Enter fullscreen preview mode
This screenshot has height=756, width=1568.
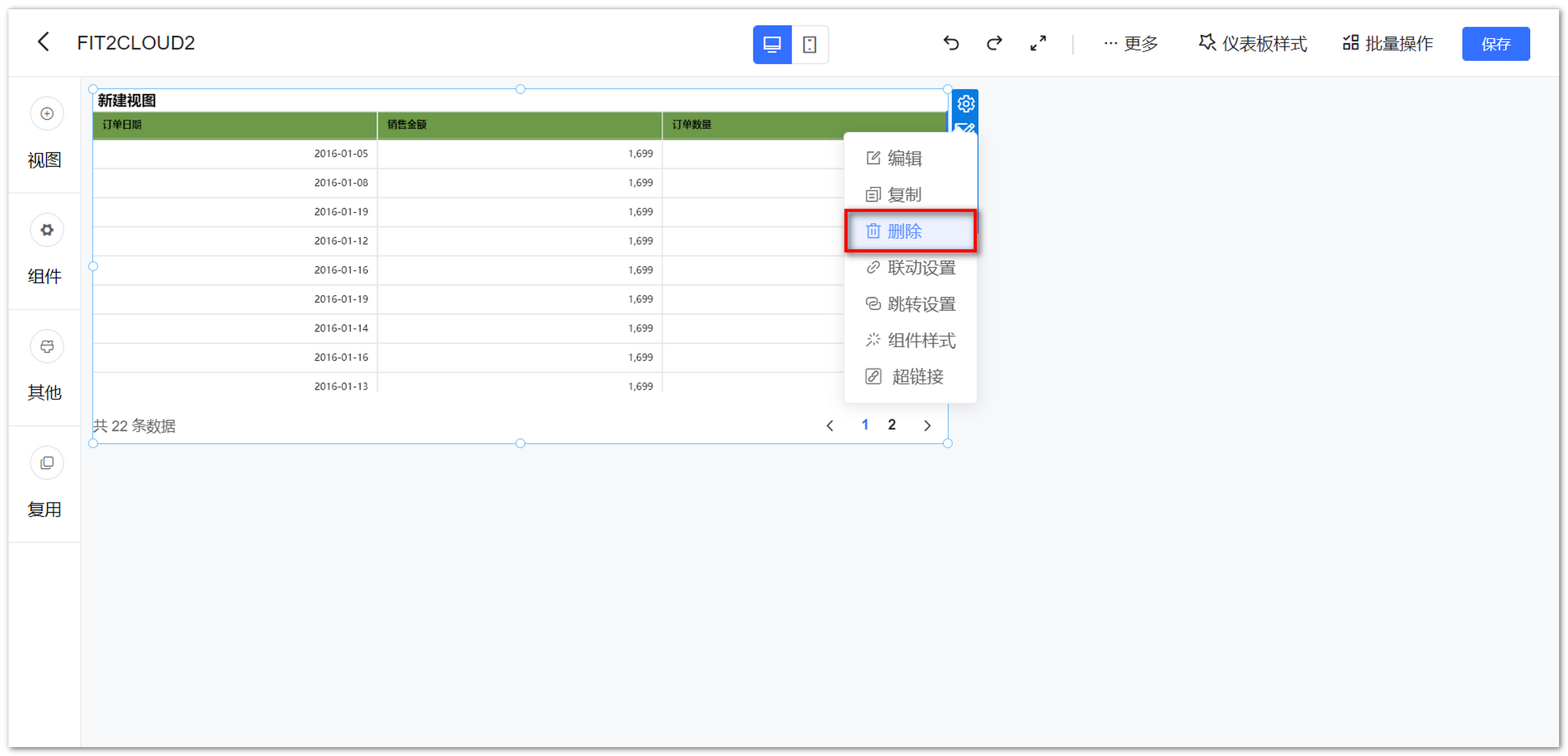pos(1038,43)
